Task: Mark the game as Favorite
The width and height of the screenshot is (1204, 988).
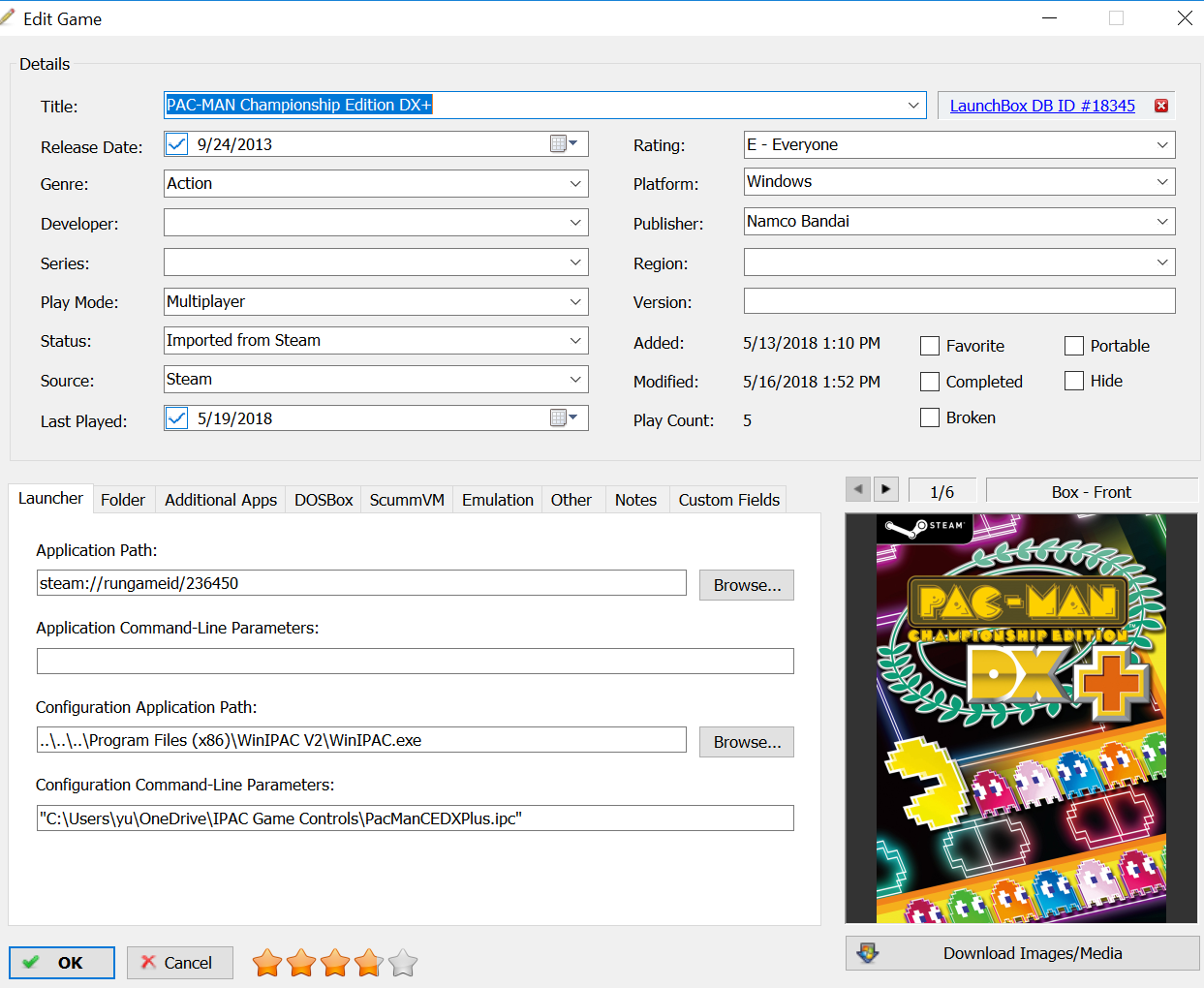Action: (x=930, y=346)
